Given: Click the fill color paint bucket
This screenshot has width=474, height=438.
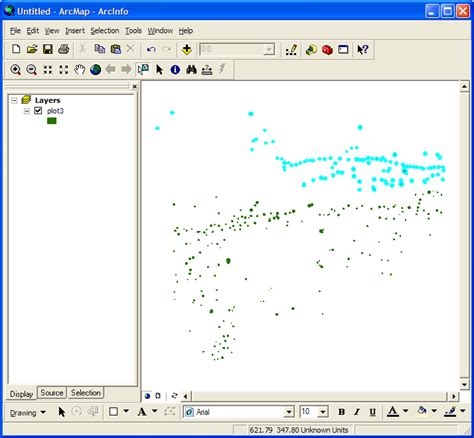Looking at the screenshot, I should click(x=422, y=411).
